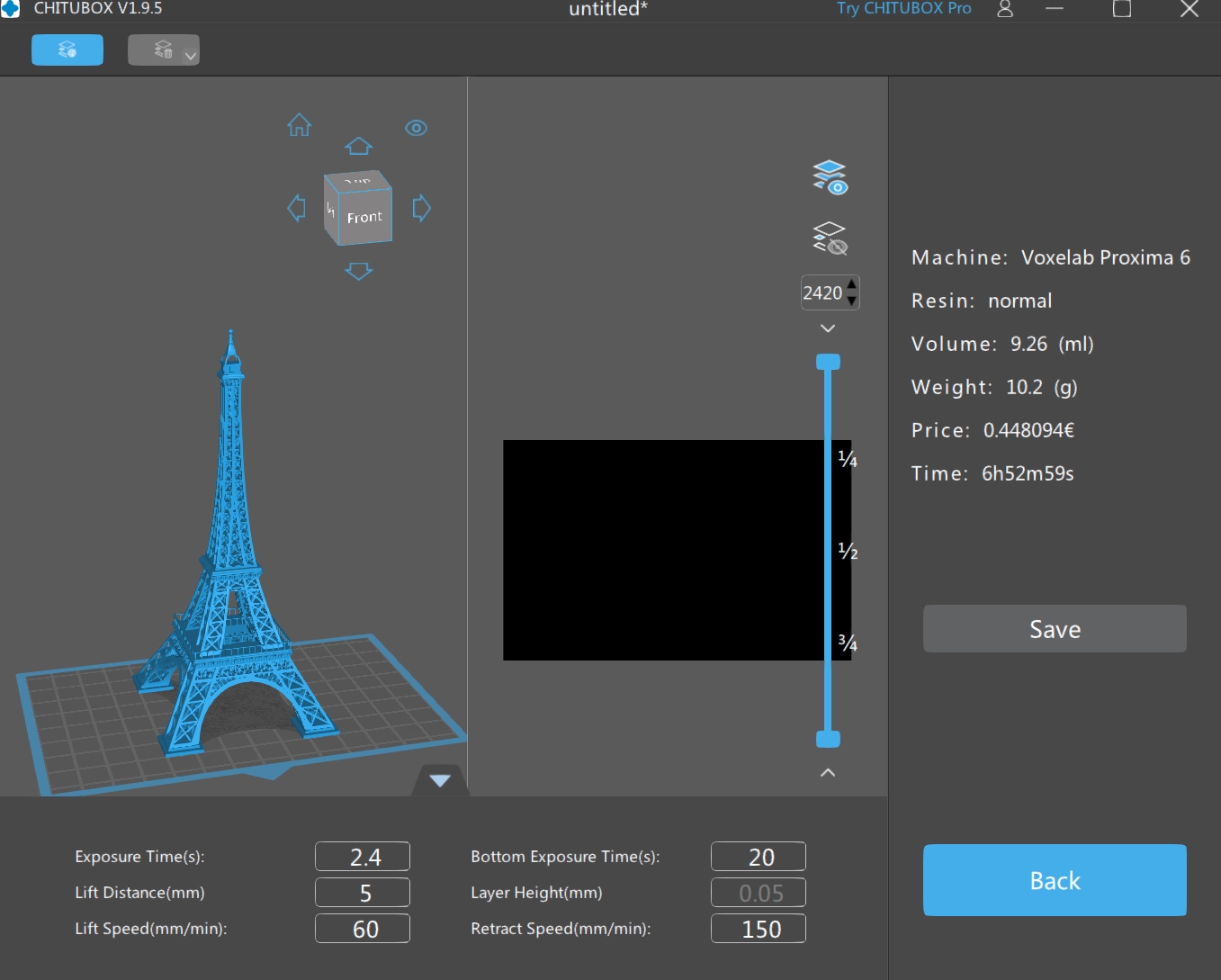Image resolution: width=1221 pixels, height=980 pixels.
Task: Show layers with the layer eye icon
Action: pyautogui.click(x=830, y=177)
